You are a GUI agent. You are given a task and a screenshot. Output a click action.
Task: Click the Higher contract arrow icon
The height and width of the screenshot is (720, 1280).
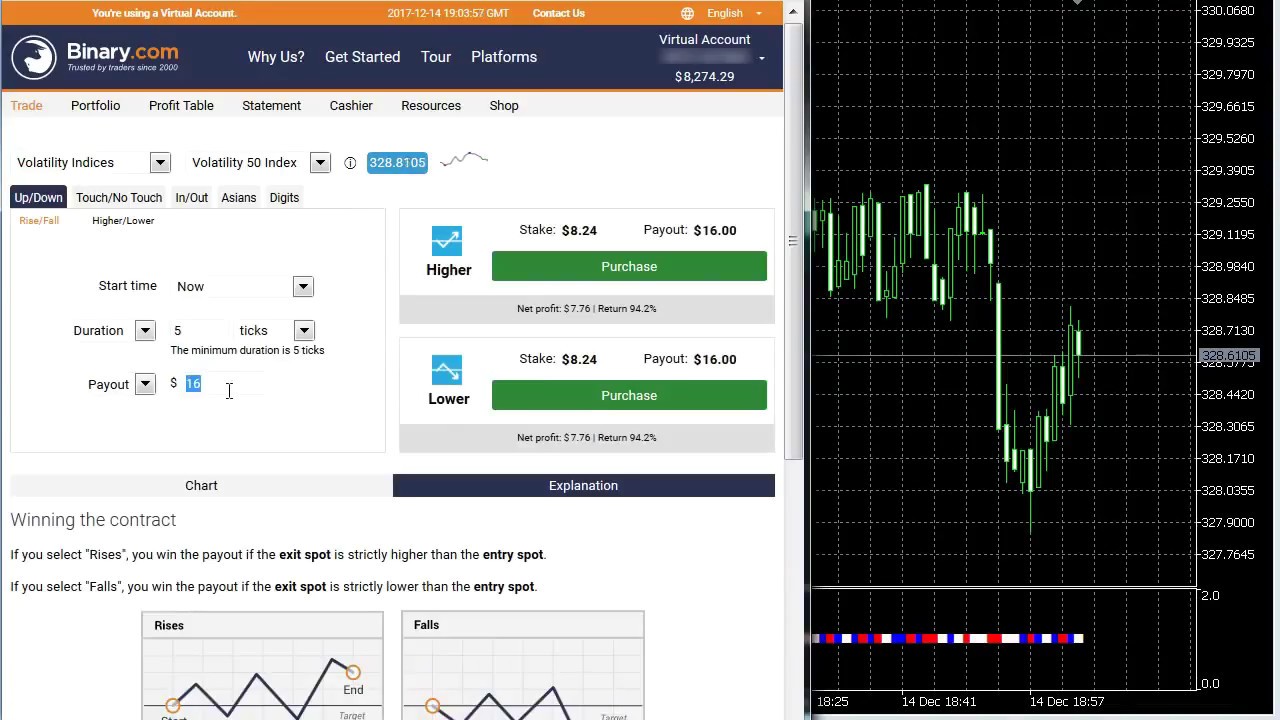(x=447, y=241)
